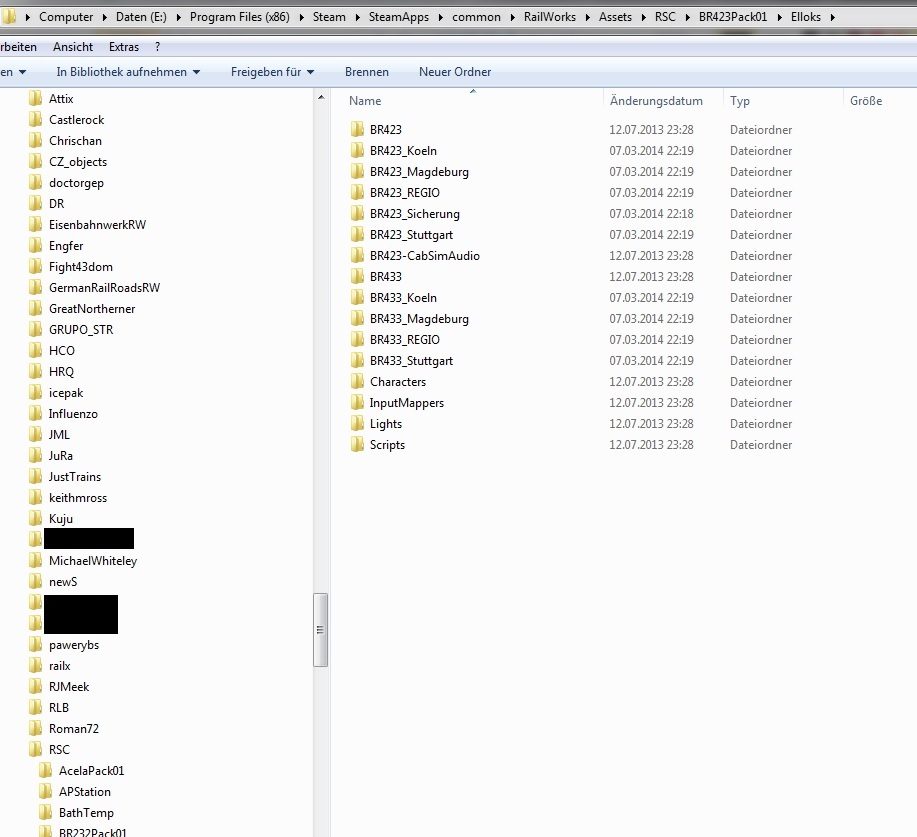Click the AcelaPack01 folder icon in tree
The width and height of the screenshot is (917, 837).
point(46,770)
